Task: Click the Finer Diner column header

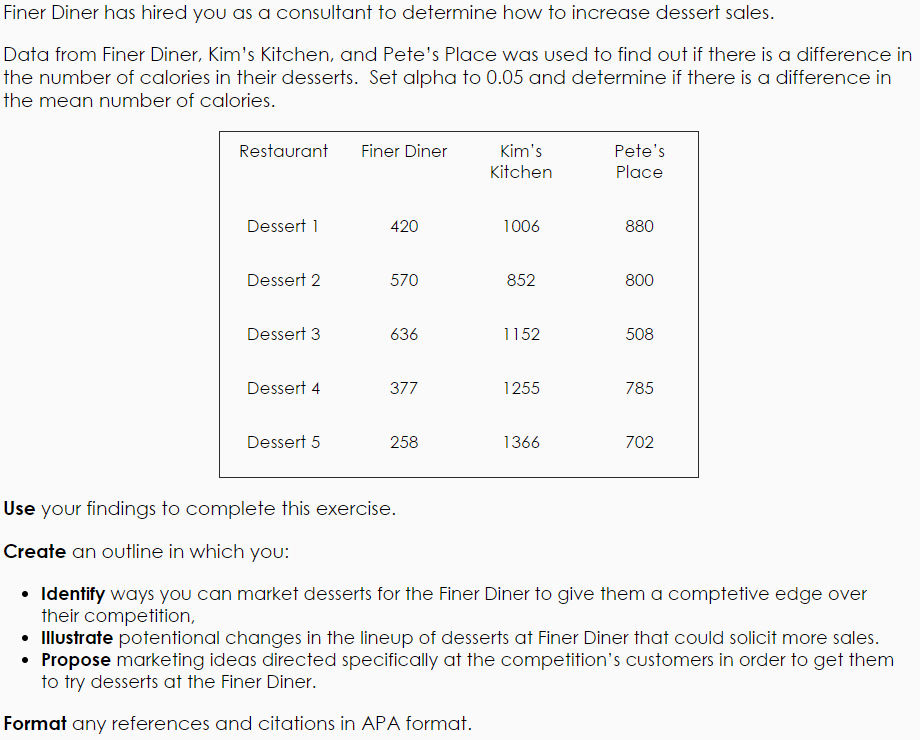Action: point(404,152)
